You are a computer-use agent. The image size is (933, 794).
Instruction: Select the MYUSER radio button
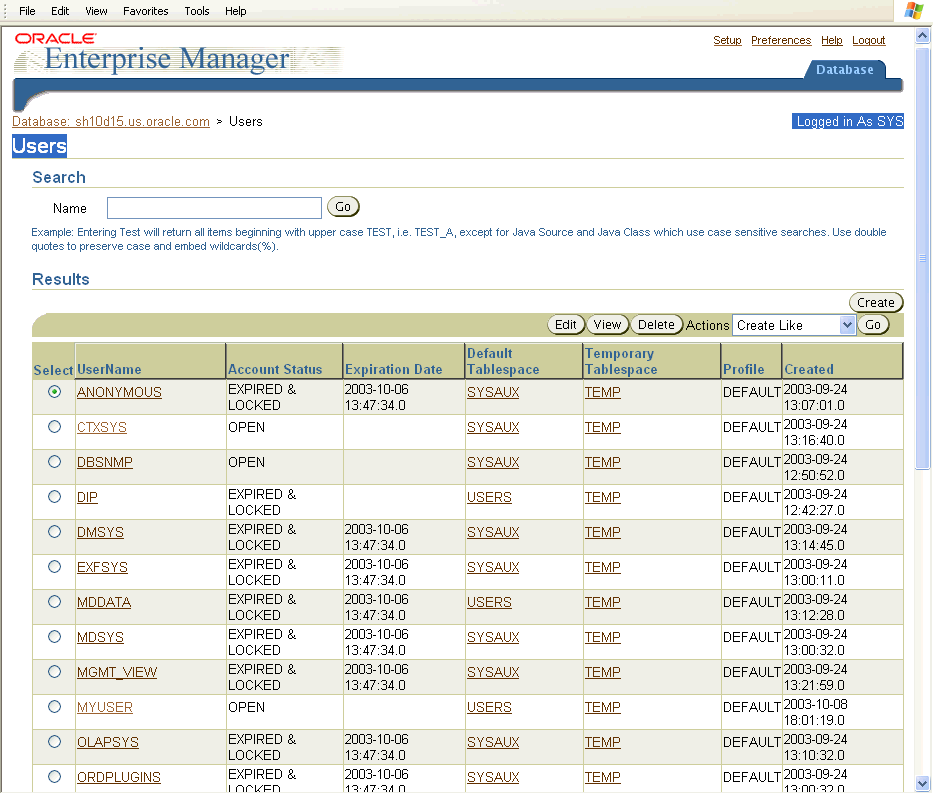54,707
